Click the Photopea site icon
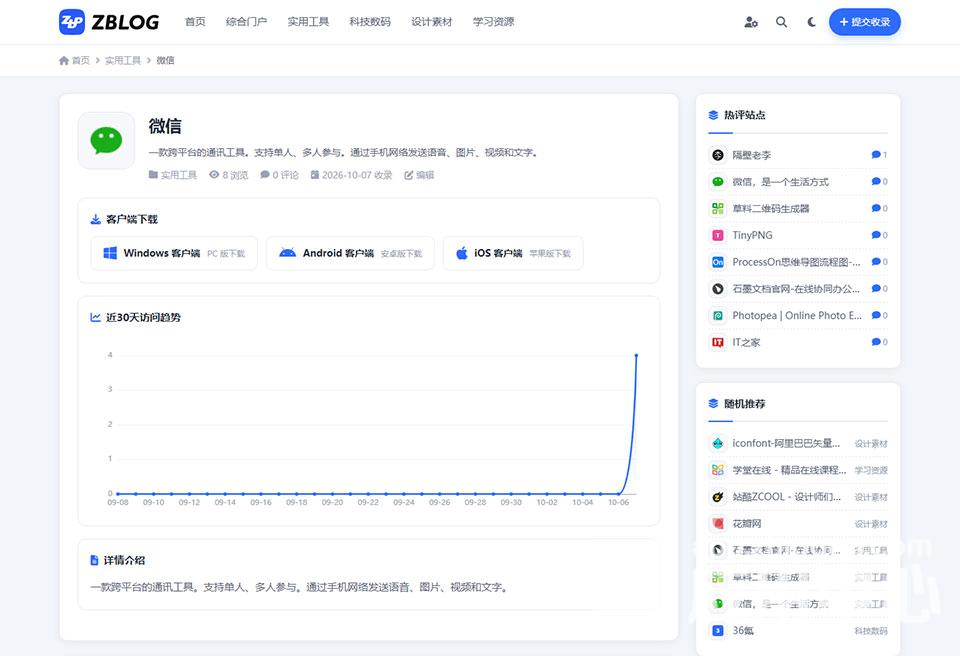Viewport: 960px width, 656px height. click(x=718, y=315)
